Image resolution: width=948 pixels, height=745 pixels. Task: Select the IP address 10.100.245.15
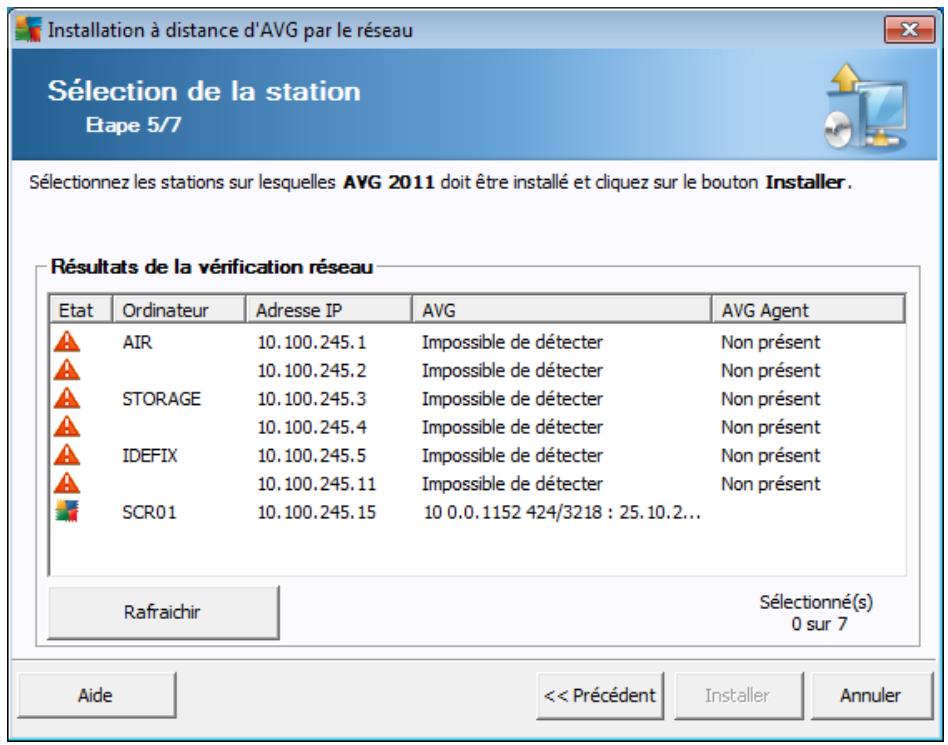[x=317, y=512]
